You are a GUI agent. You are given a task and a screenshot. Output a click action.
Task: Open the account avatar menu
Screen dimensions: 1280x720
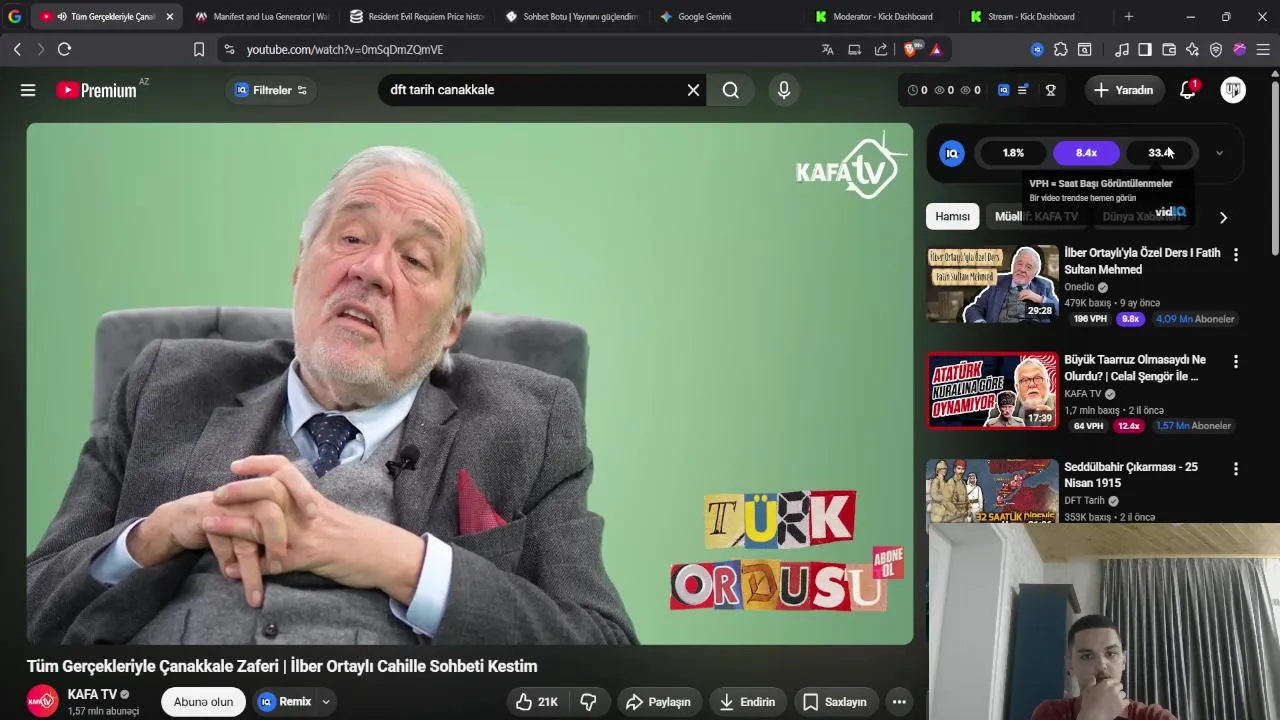click(1233, 90)
